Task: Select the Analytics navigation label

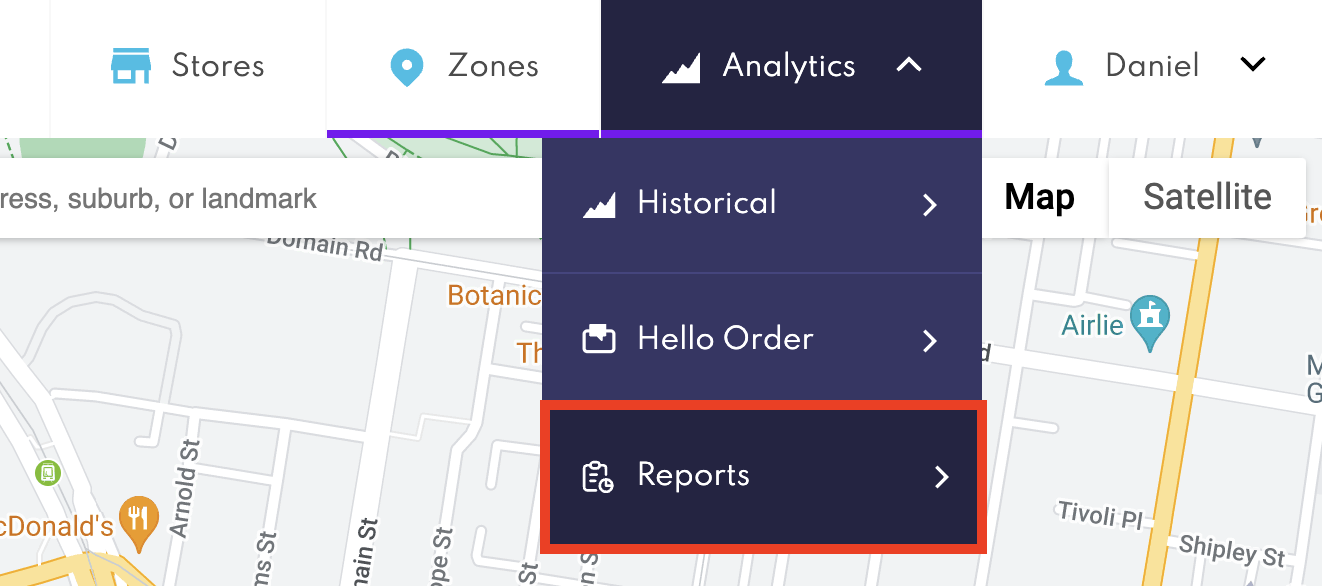Action: click(x=789, y=66)
